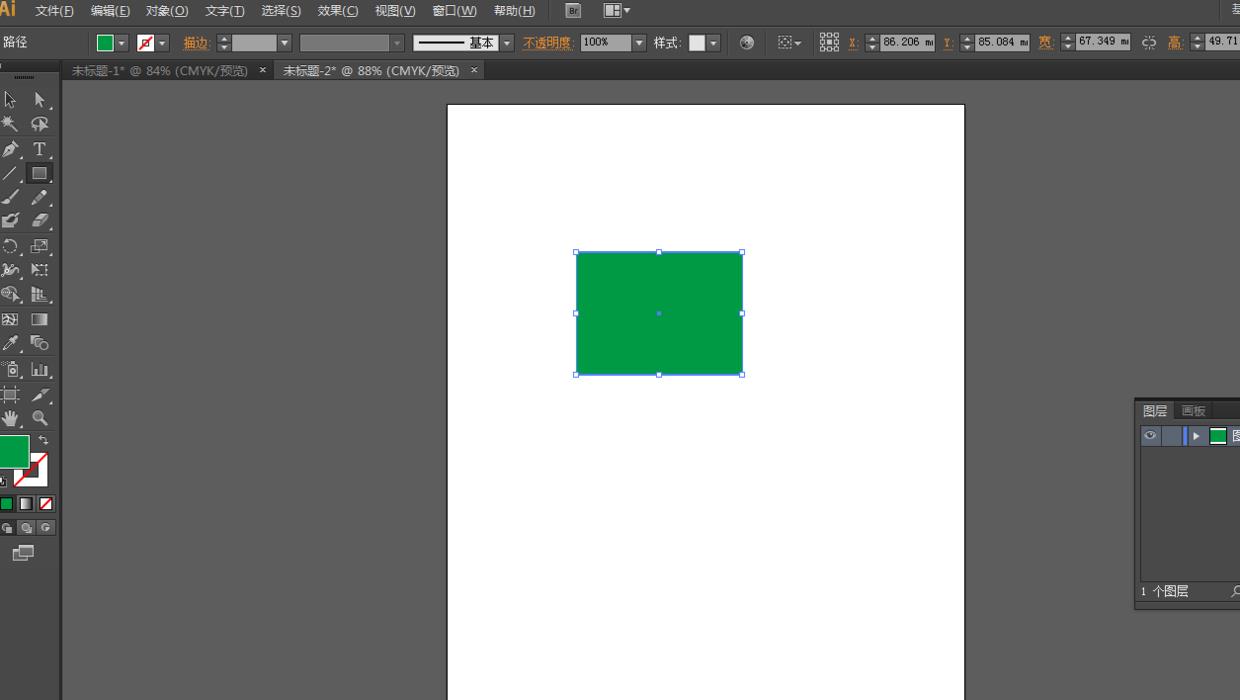The width and height of the screenshot is (1240, 700).
Task: Select the Lasso tool
Action: [39, 124]
